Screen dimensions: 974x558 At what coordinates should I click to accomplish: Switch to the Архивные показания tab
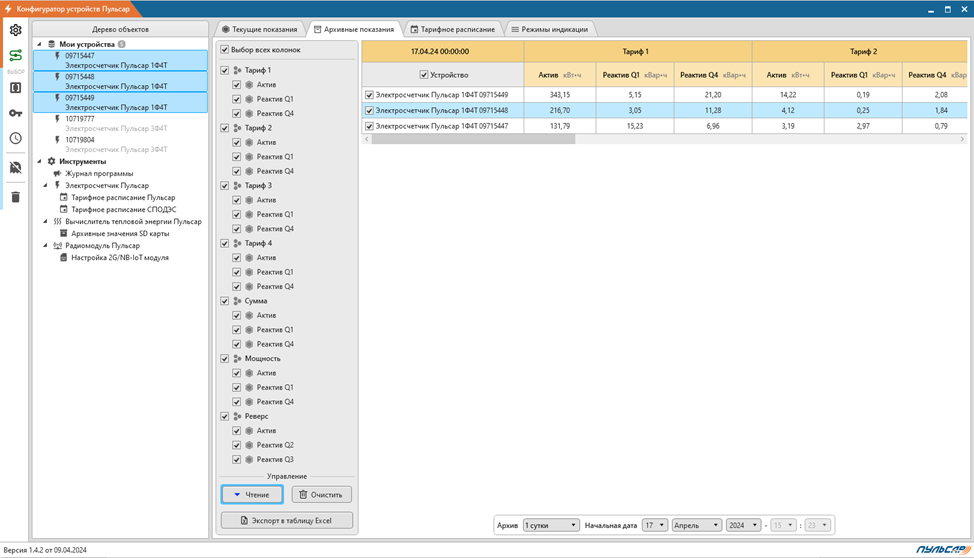coord(353,29)
